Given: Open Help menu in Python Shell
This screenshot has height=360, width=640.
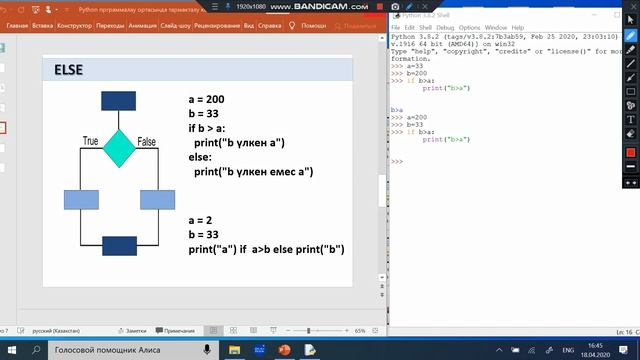Looking at the screenshot, I should pos(518,28).
